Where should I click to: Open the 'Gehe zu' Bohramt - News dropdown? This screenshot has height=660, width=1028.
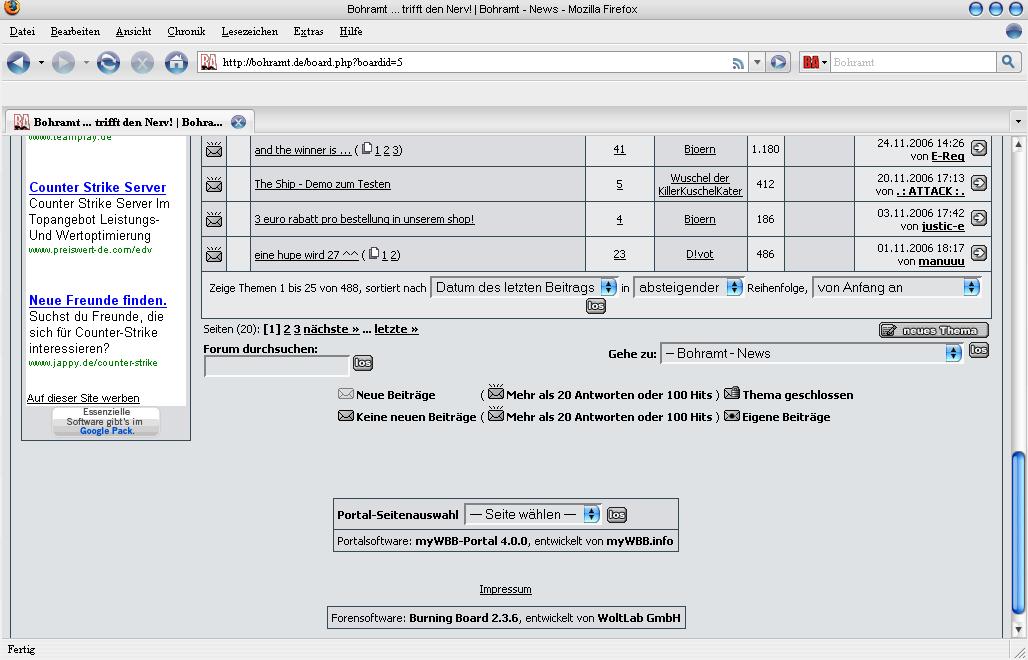click(811, 353)
